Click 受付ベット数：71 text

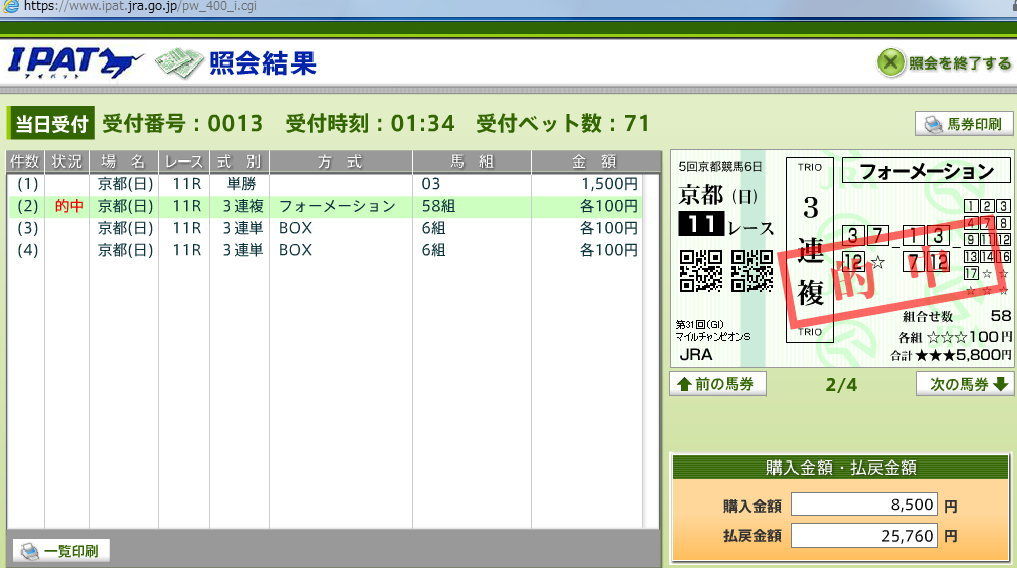[x=563, y=123]
